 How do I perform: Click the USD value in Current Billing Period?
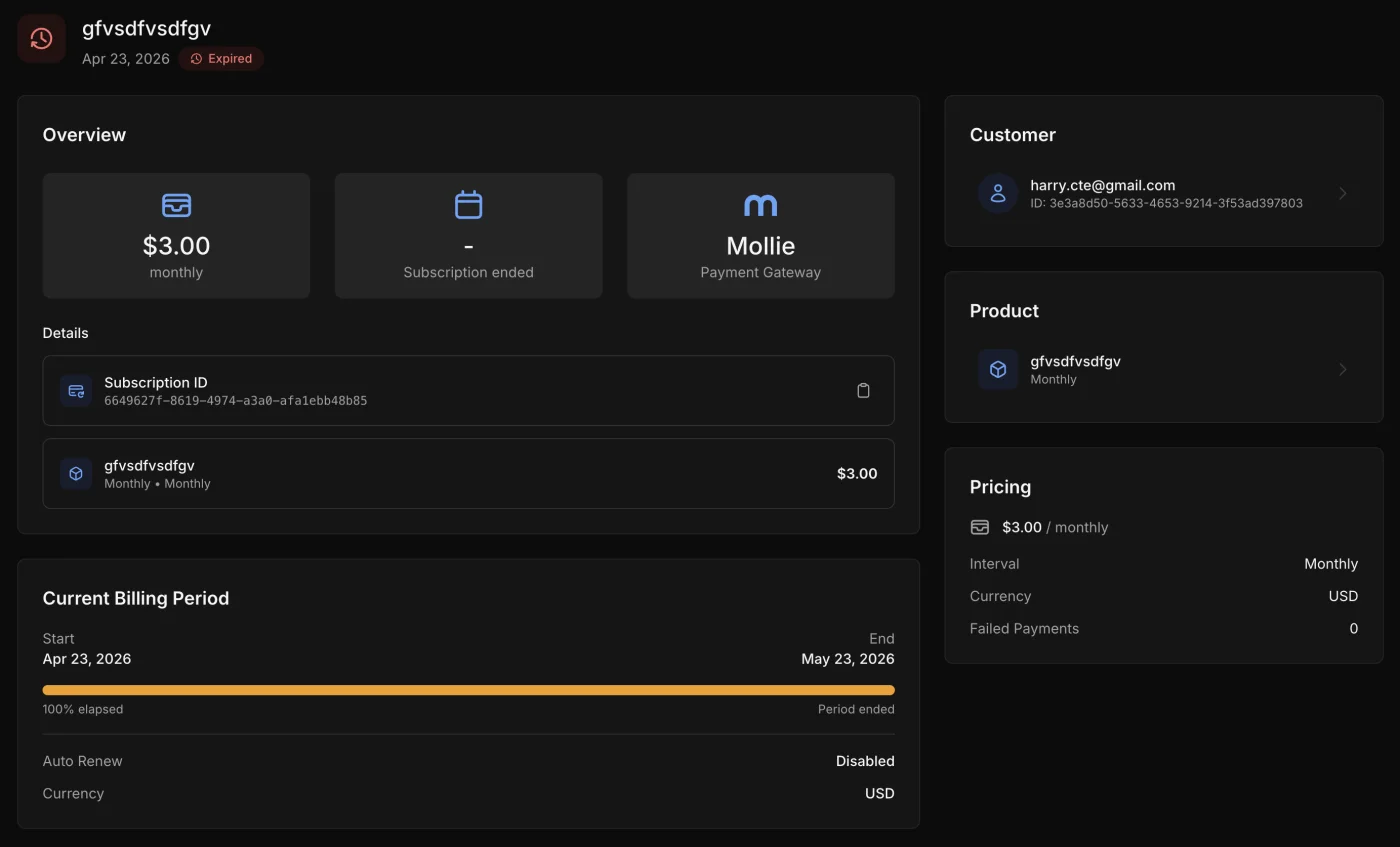tap(880, 793)
